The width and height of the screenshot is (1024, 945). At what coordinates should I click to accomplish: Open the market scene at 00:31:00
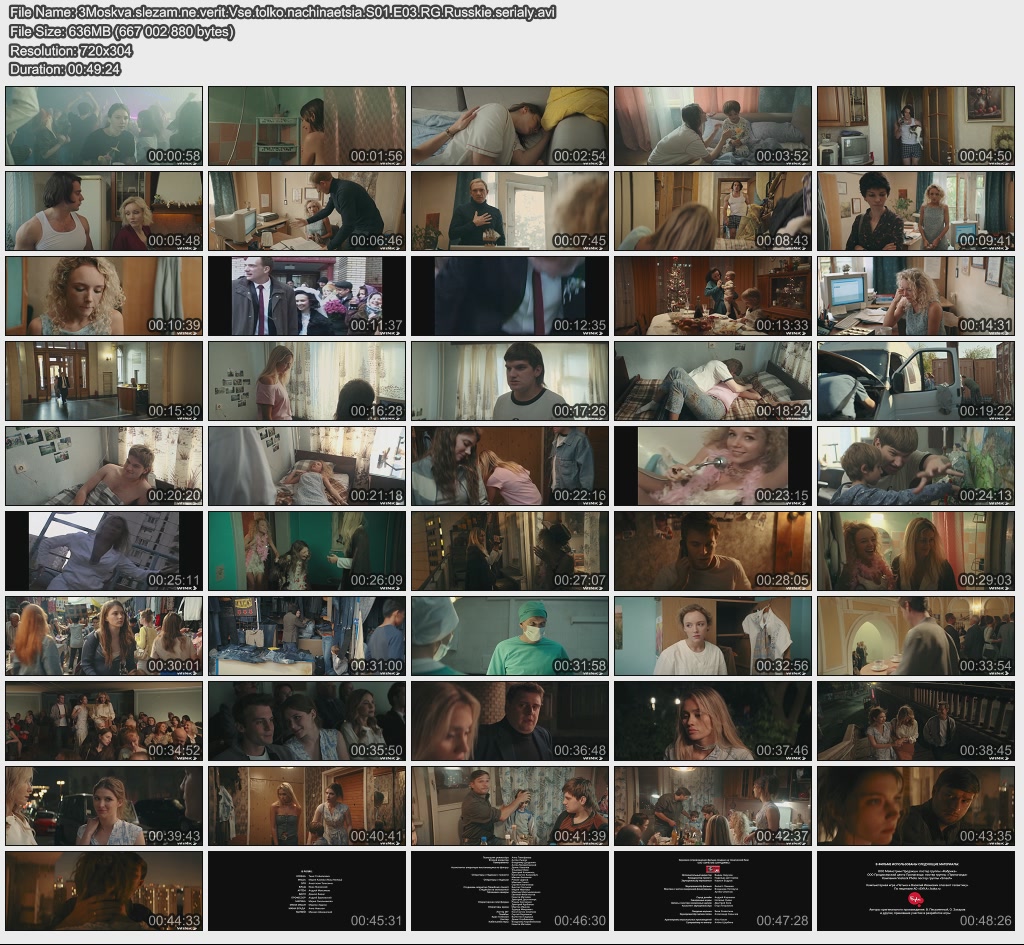click(307, 636)
